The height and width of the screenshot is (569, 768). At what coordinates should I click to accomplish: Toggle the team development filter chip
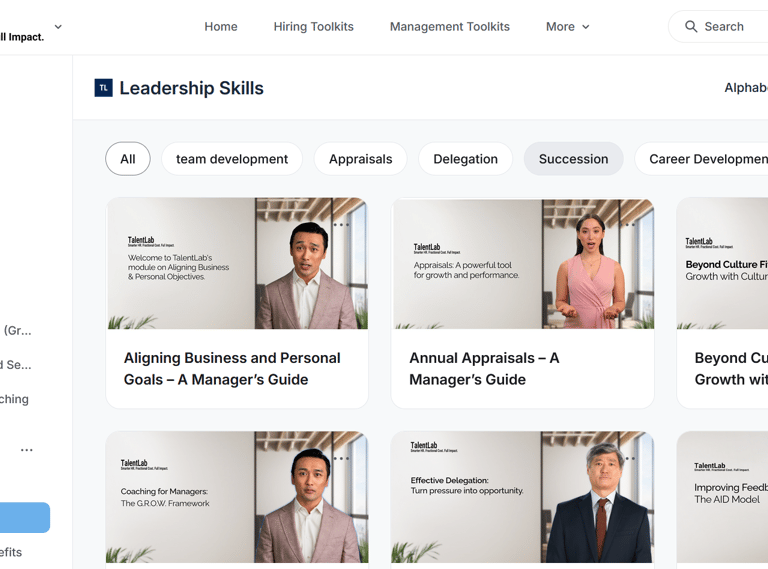[x=232, y=159]
